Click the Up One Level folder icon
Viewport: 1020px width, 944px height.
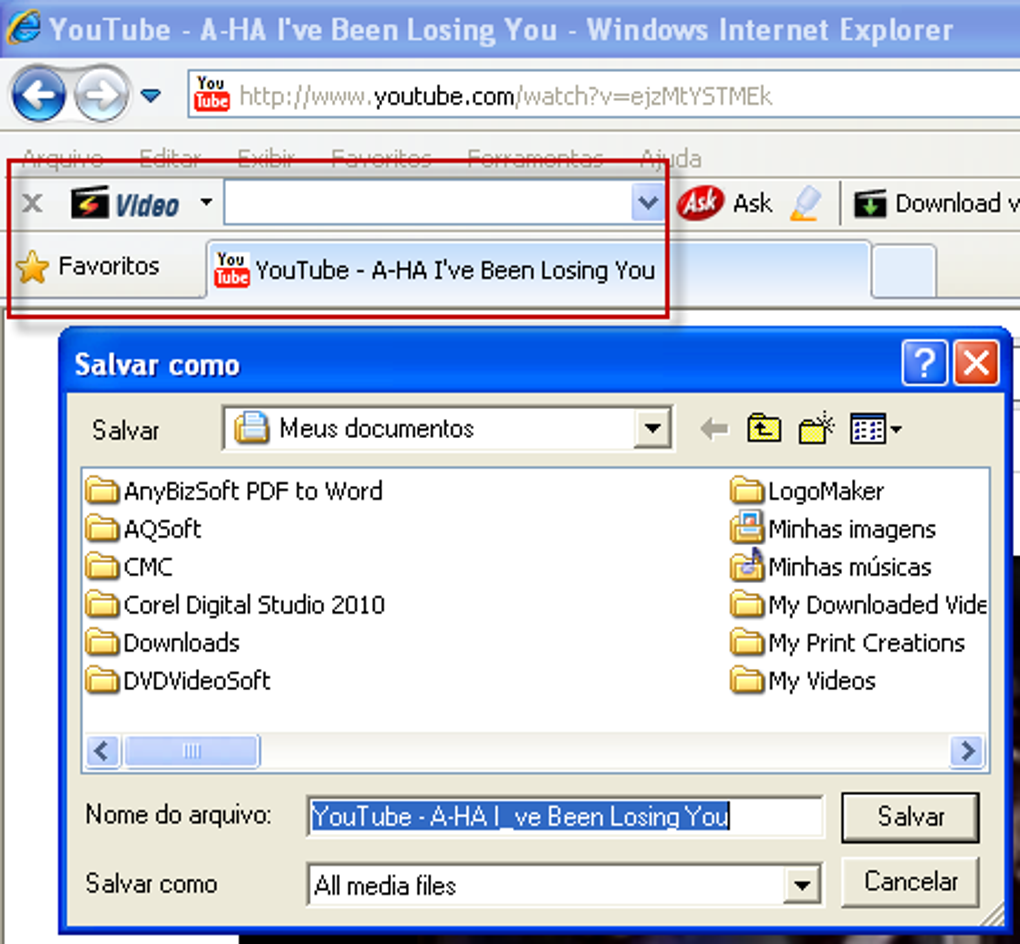[764, 429]
